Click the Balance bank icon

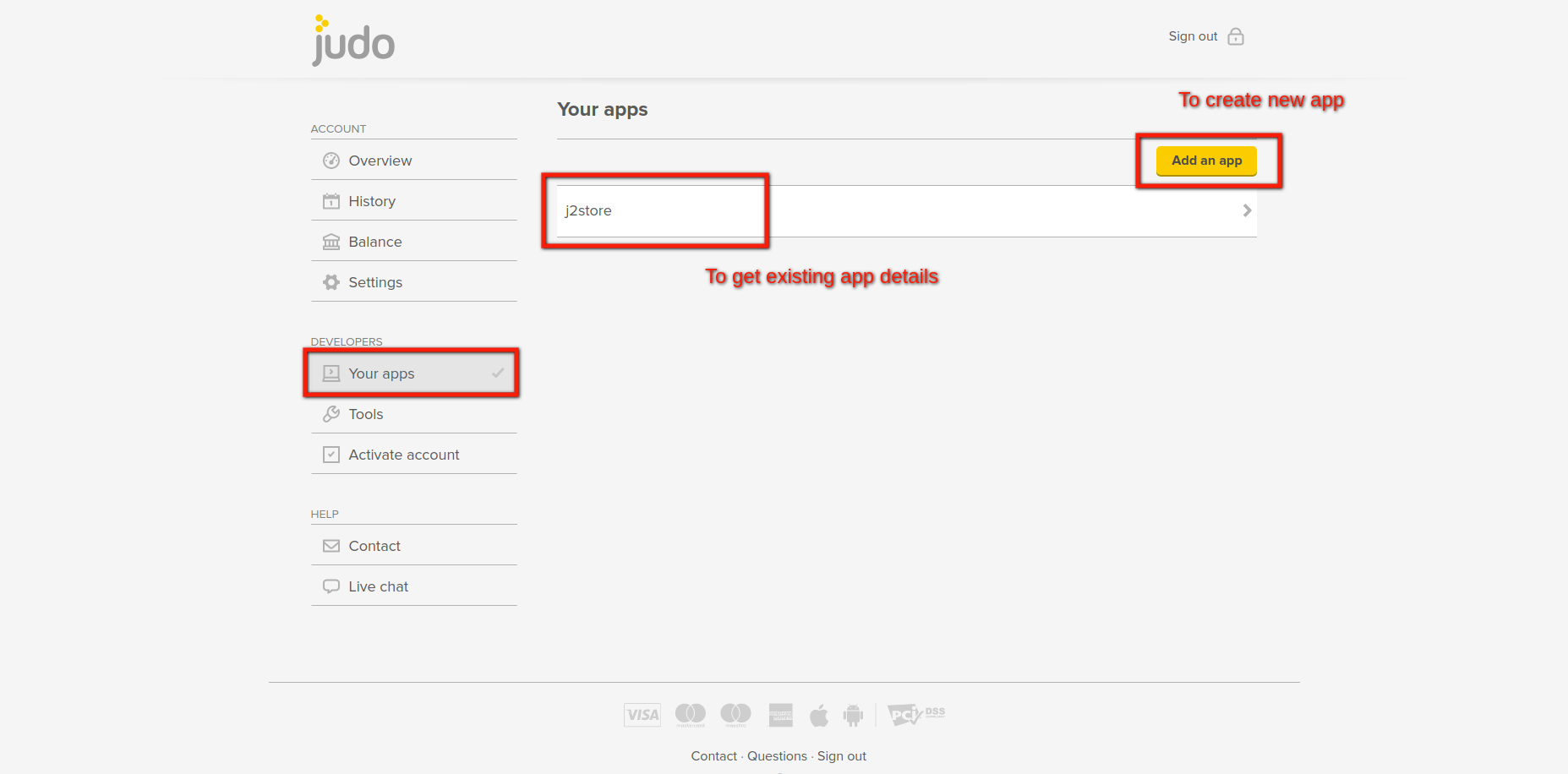point(331,242)
